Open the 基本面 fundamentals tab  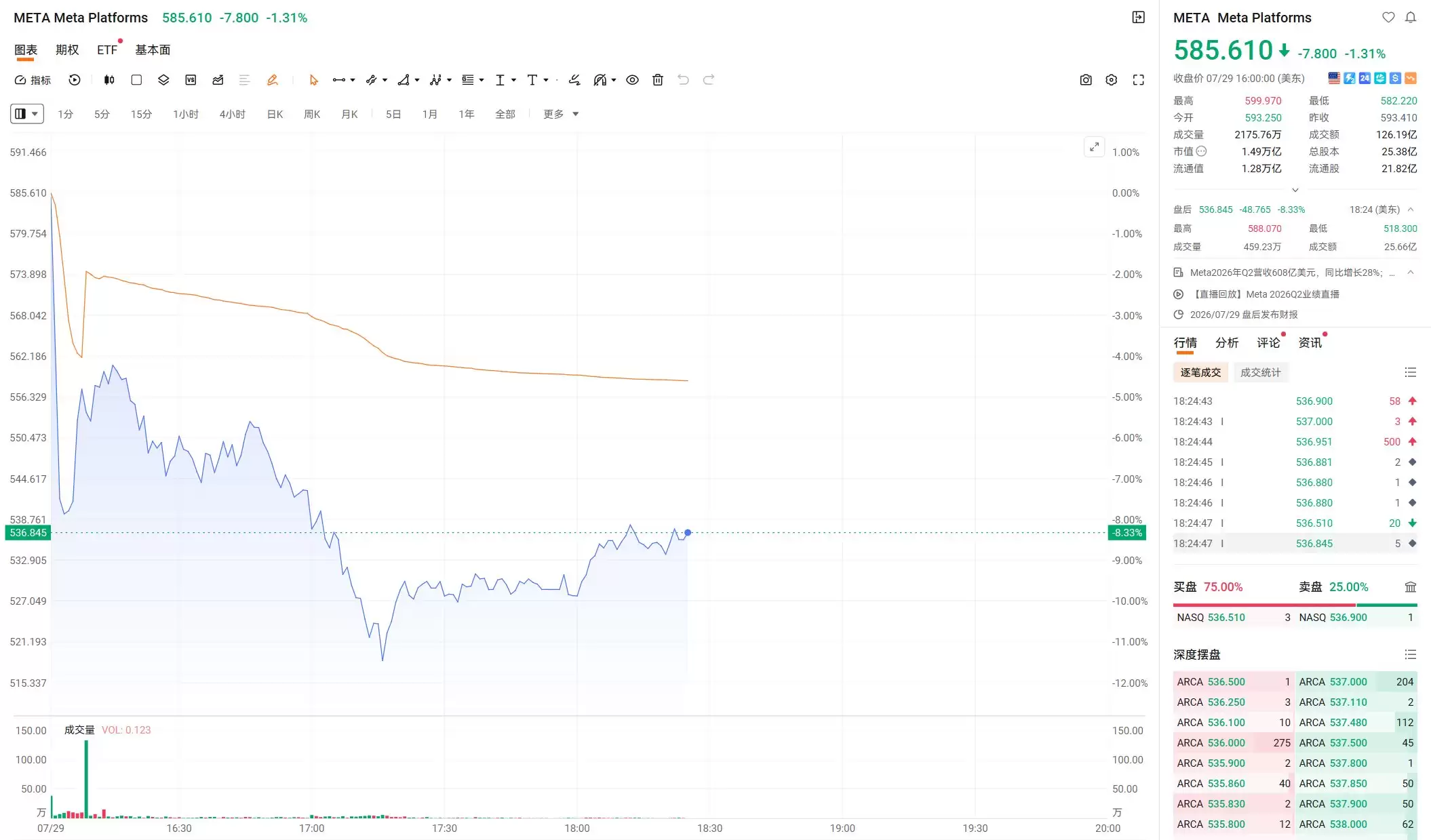click(153, 49)
